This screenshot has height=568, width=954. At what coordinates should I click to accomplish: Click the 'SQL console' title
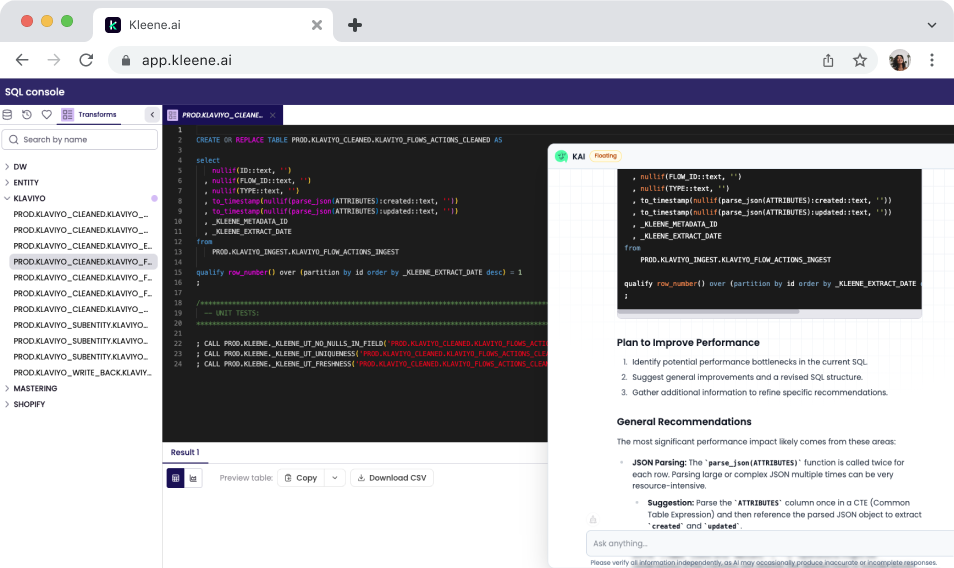(x=35, y=92)
